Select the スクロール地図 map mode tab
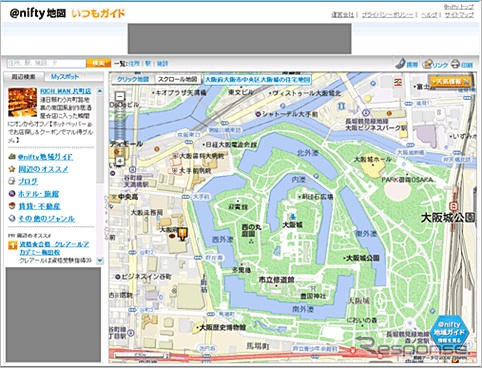 click(x=177, y=79)
